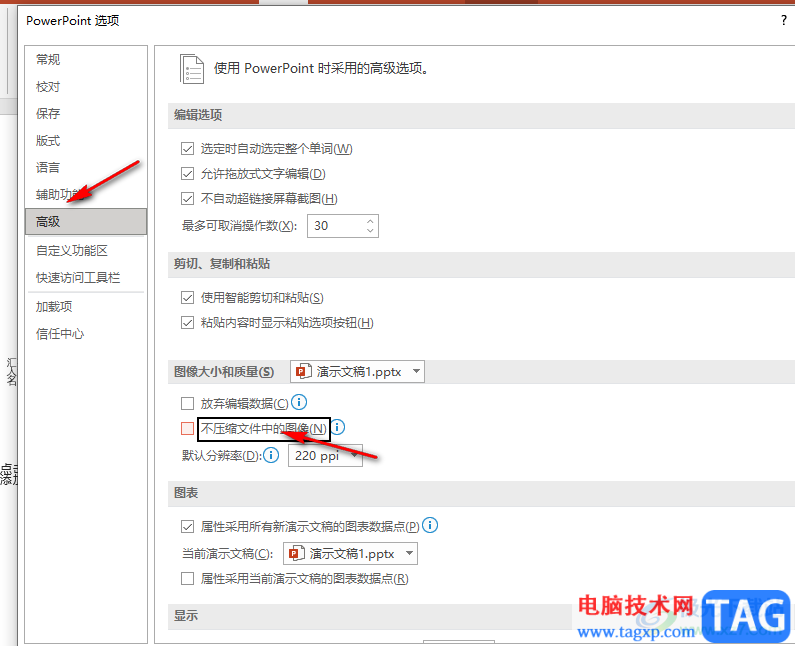Enable 不压缩文件中的图像 checkbox
Screen dimensions: 795x646
coord(188,428)
